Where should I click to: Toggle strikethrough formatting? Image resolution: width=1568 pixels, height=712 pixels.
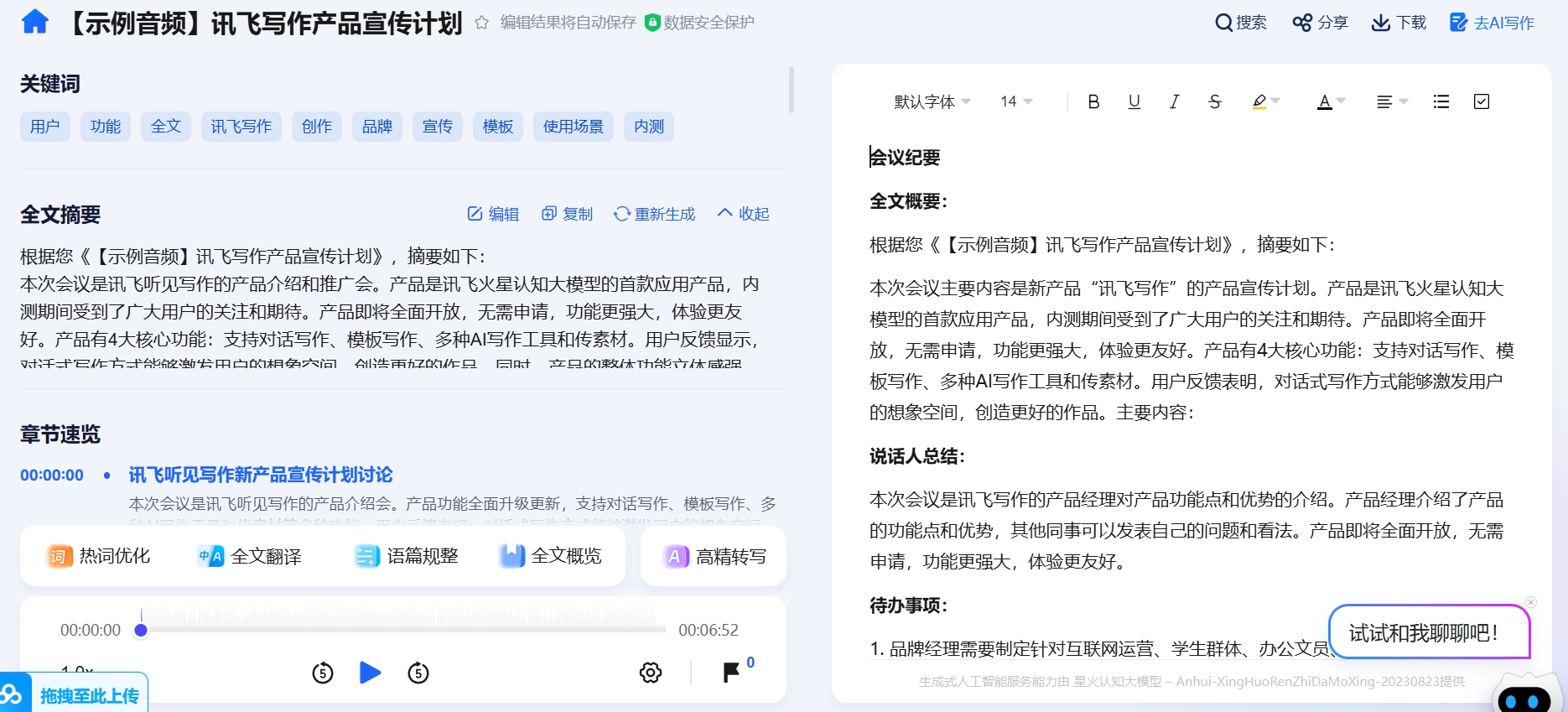pyautogui.click(x=1215, y=101)
